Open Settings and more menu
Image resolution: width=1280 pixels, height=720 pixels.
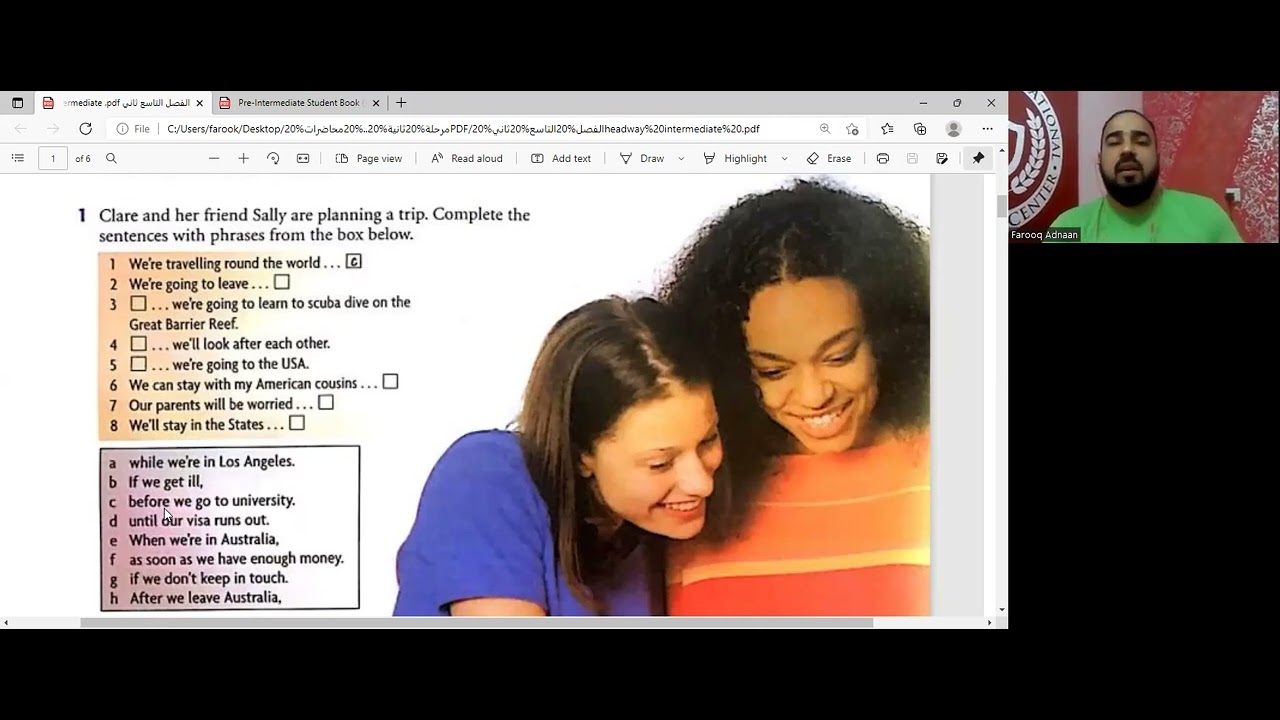pos(987,129)
